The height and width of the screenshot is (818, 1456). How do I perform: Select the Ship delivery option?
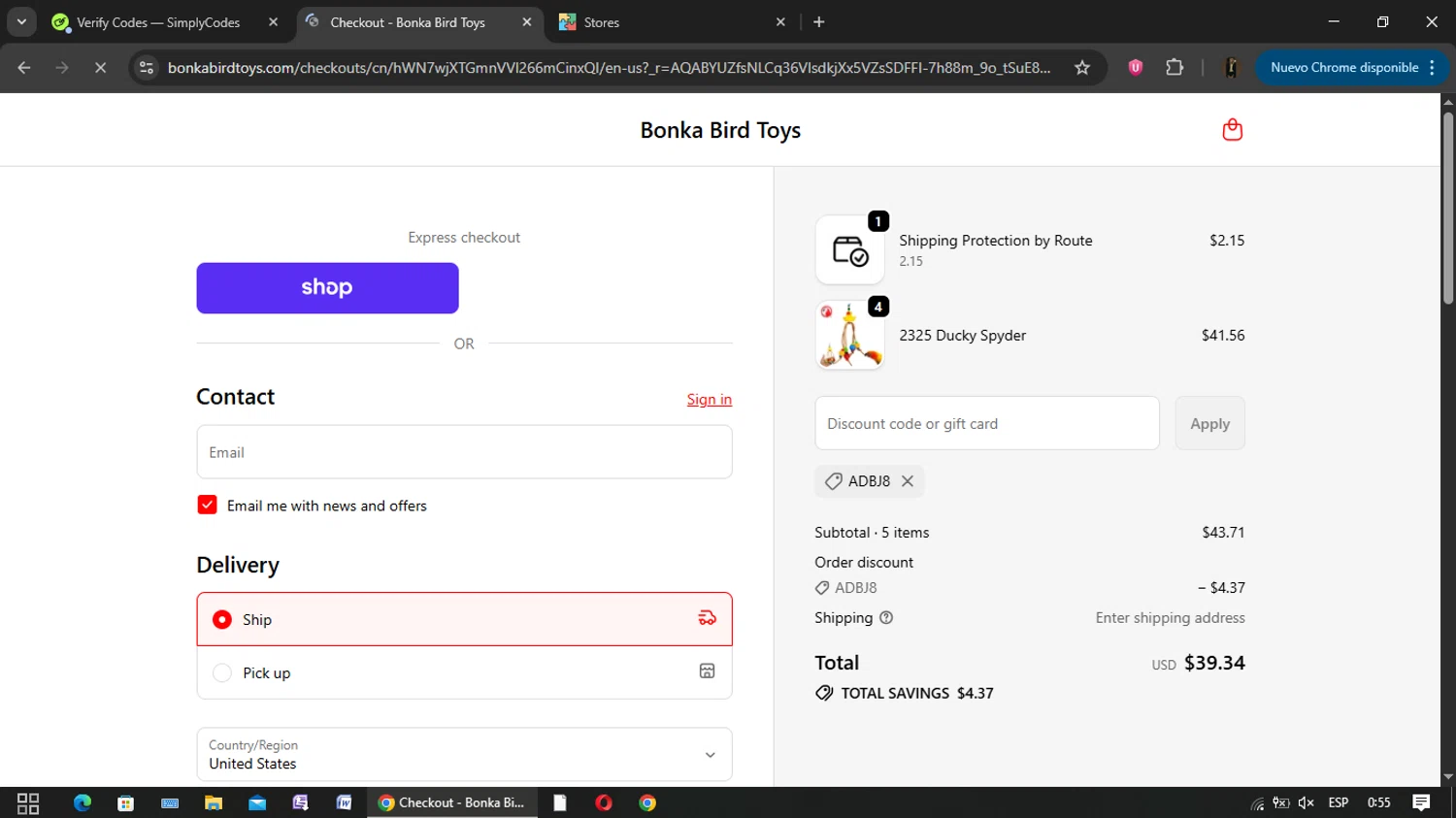coord(464,619)
